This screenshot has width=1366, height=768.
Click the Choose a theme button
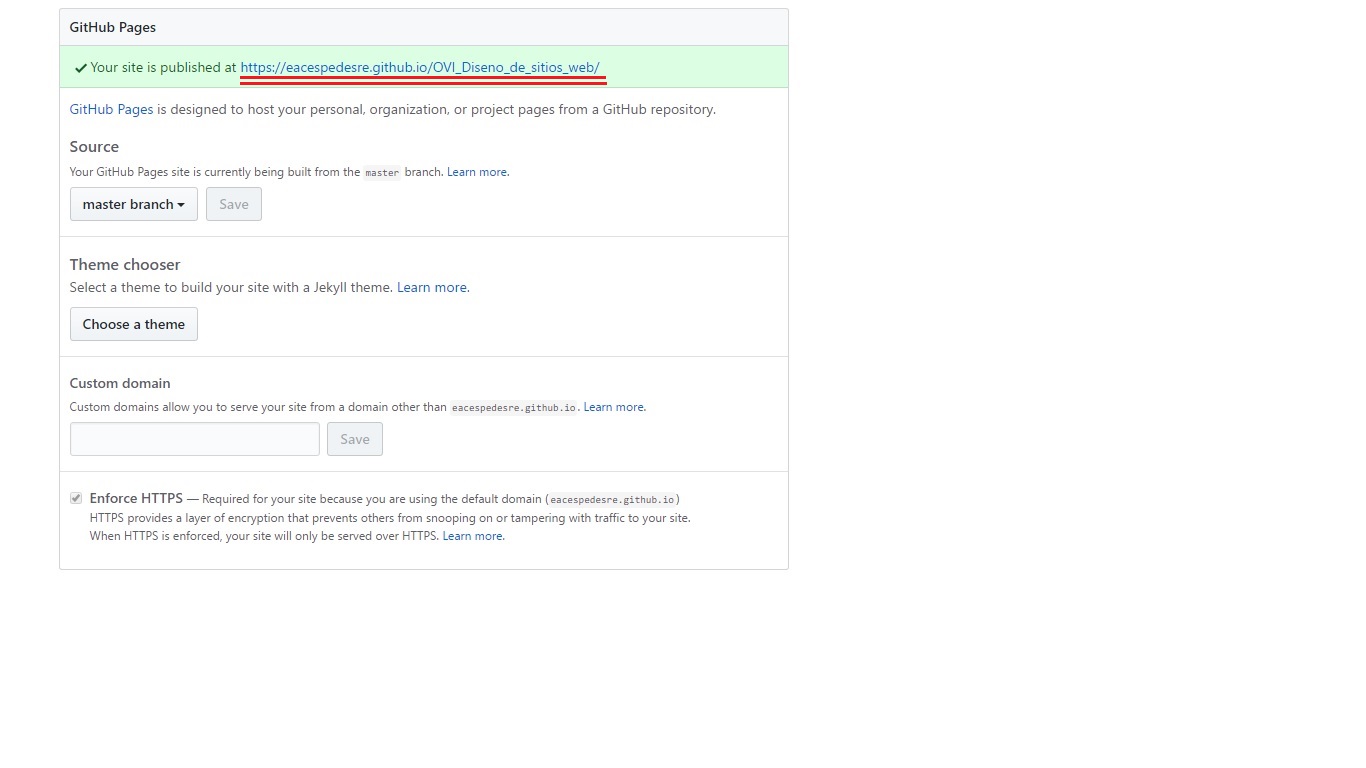point(134,324)
